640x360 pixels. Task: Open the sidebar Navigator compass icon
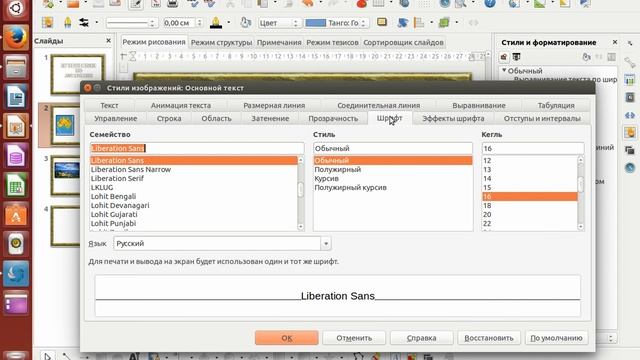[x=630, y=167]
